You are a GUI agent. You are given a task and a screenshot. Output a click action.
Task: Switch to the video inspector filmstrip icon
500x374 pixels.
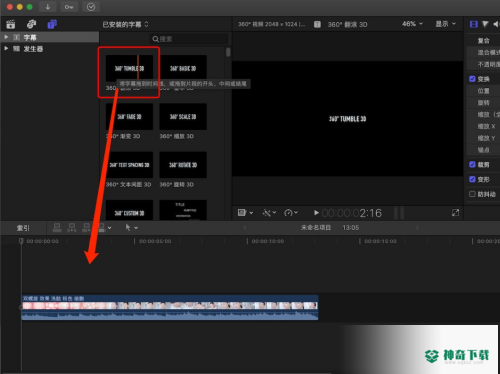pyautogui.click(x=473, y=24)
